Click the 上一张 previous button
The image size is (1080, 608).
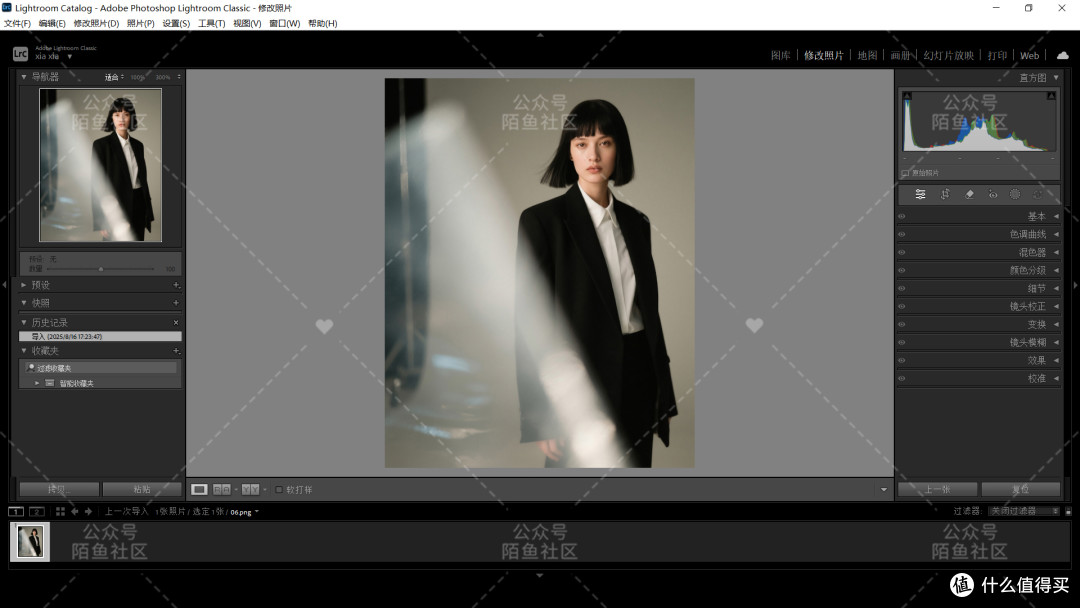tap(937, 490)
